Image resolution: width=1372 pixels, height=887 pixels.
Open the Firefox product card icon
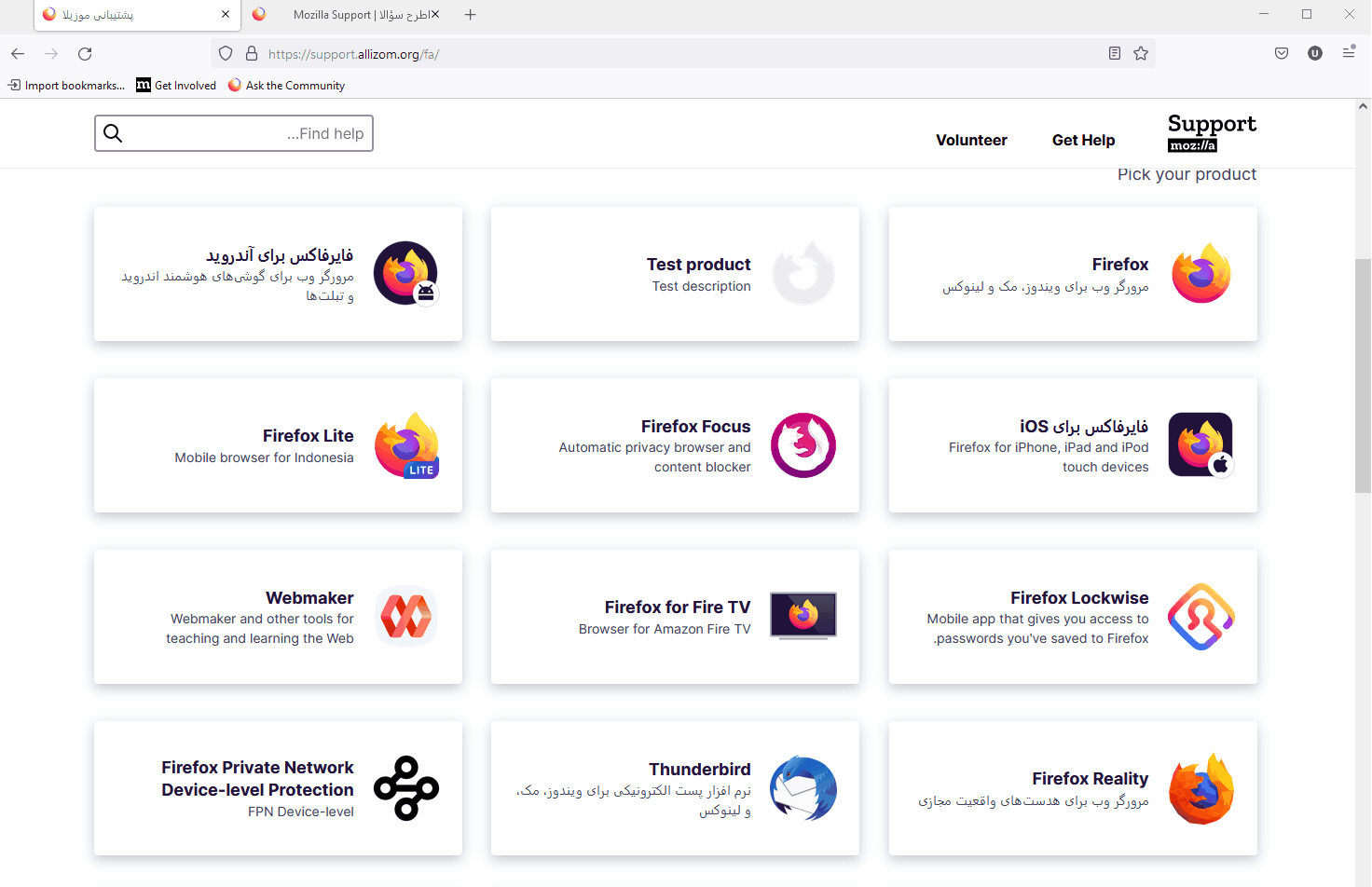point(1200,273)
